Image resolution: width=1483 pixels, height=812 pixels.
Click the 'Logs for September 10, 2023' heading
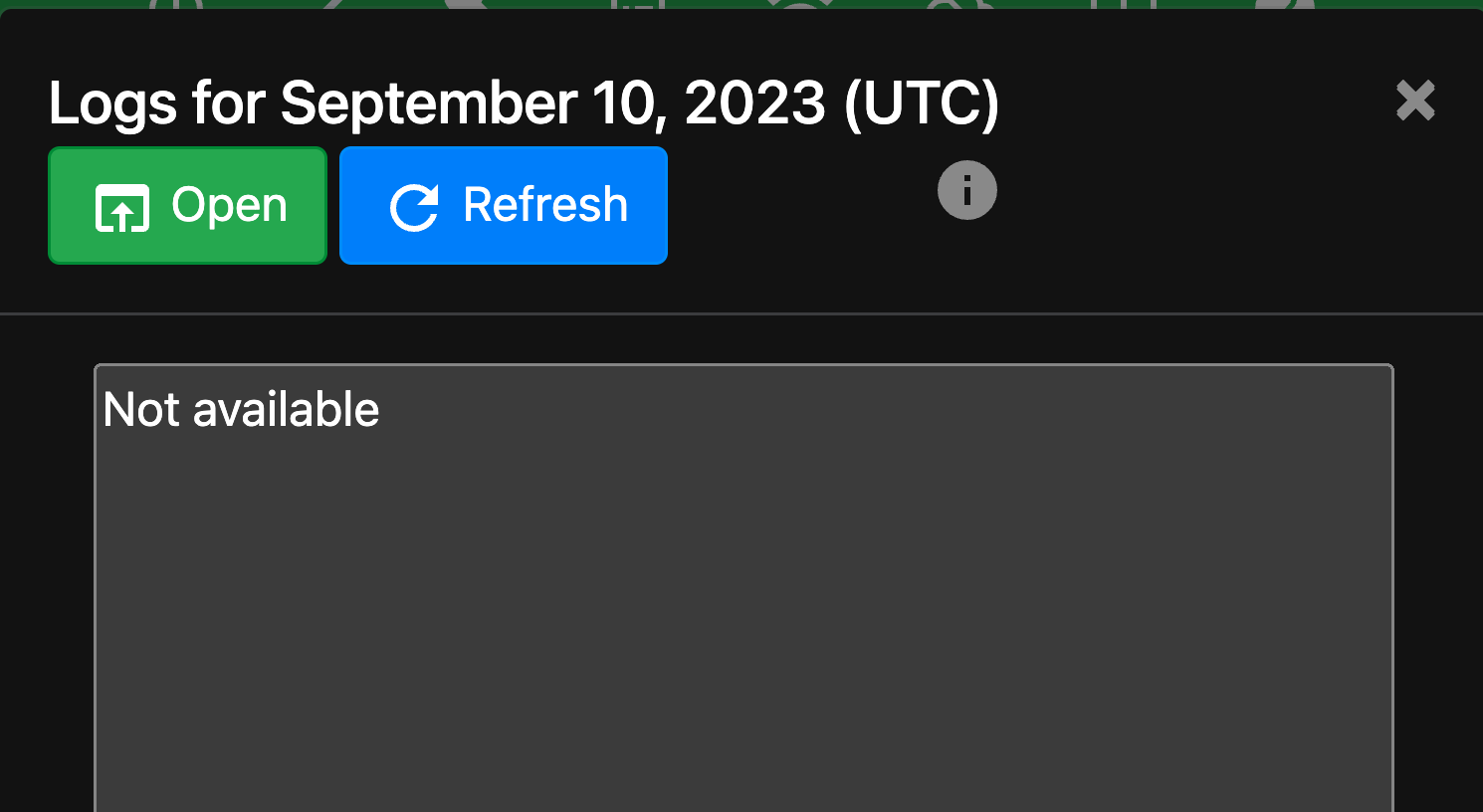(523, 102)
